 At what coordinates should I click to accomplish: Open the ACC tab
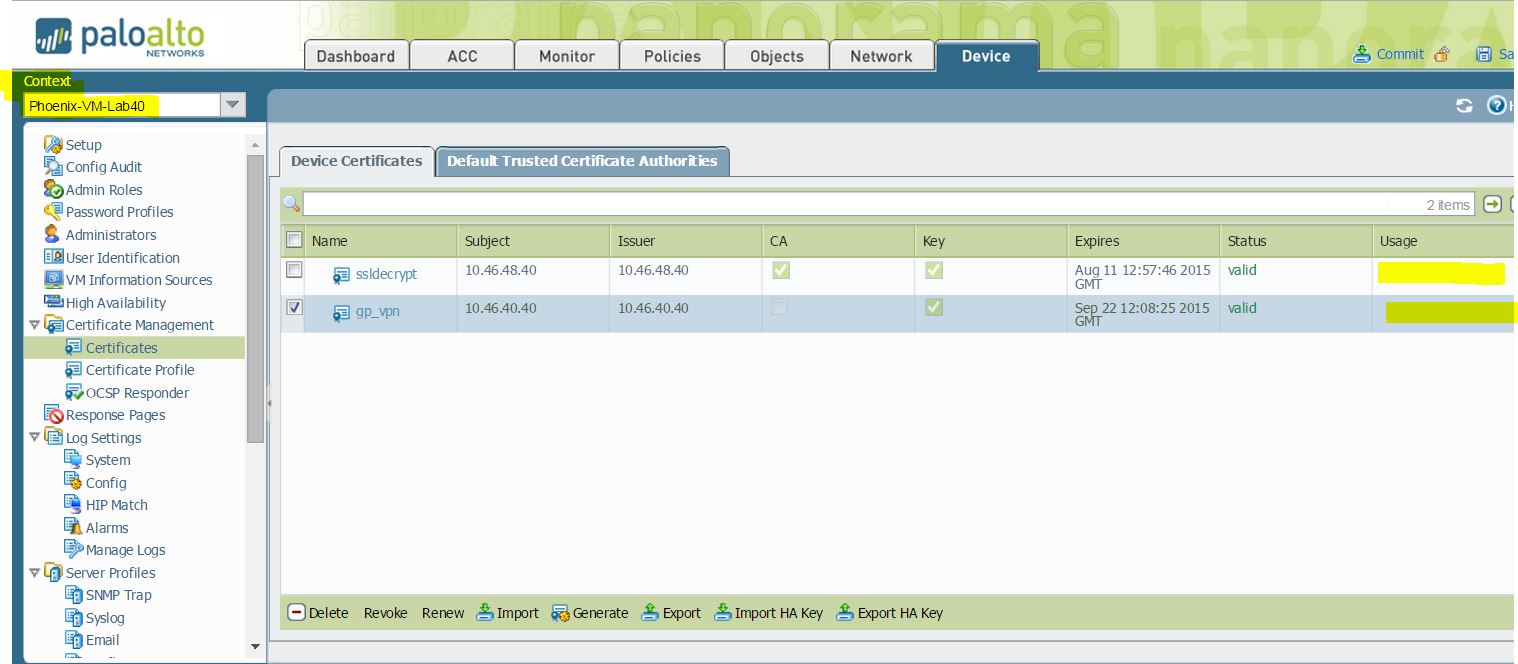click(x=462, y=56)
